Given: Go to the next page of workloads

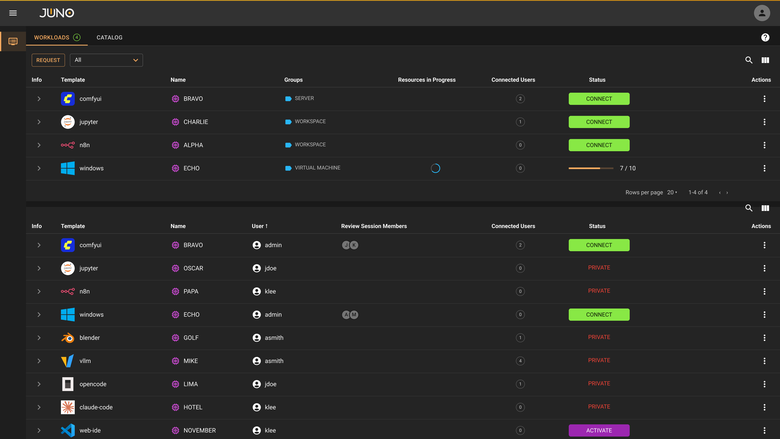Looking at the screenshot, I should tap(727, 193).
